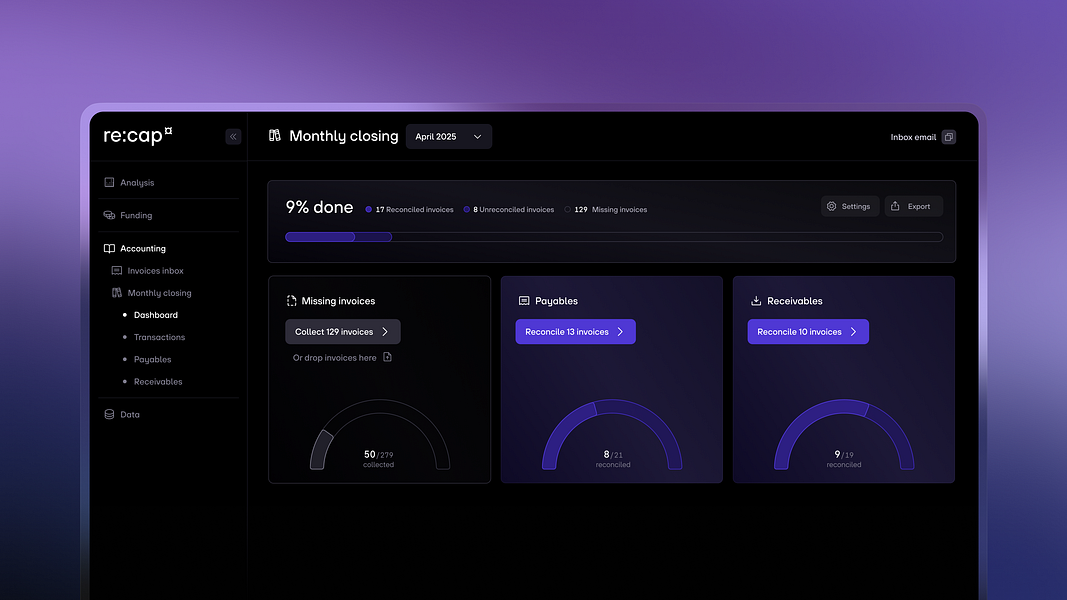Open the Funding section

[x=136, y=215]
